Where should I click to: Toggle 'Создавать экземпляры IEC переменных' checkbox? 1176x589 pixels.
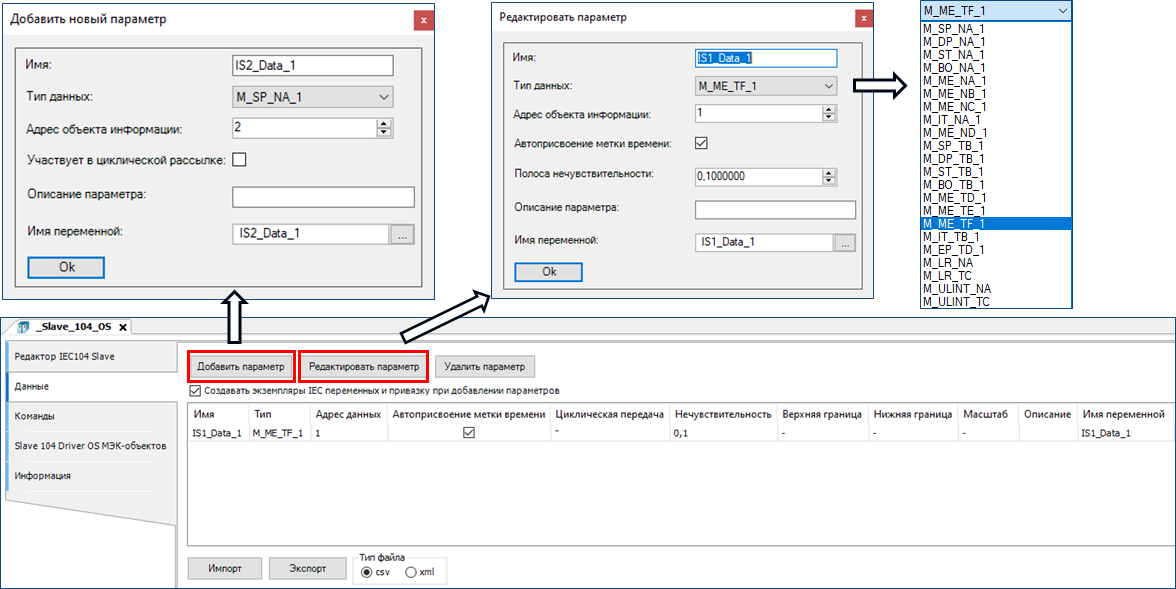pyautogui.click(x=195, y=390)
